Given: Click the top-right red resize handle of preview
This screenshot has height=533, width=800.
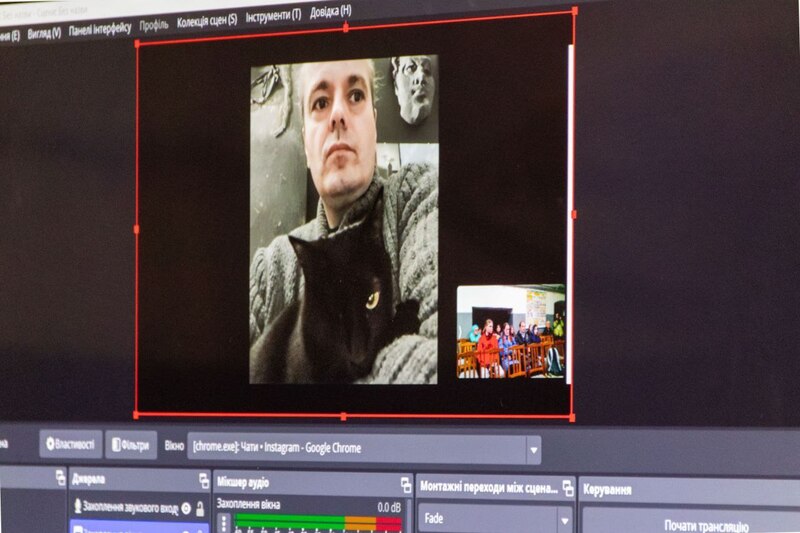Looking at the screenshot, I should point(574,11).
